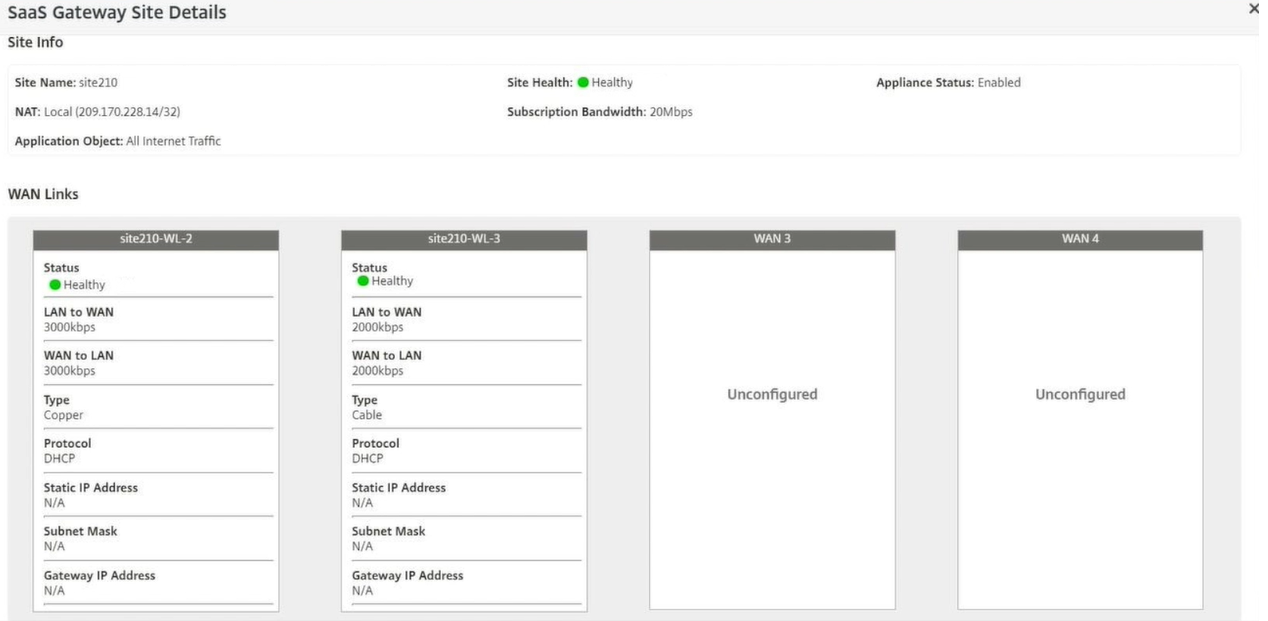Select the site210-WL-2 card header
This screenshot has height=621, width=1268.
[x=156, y=240]
